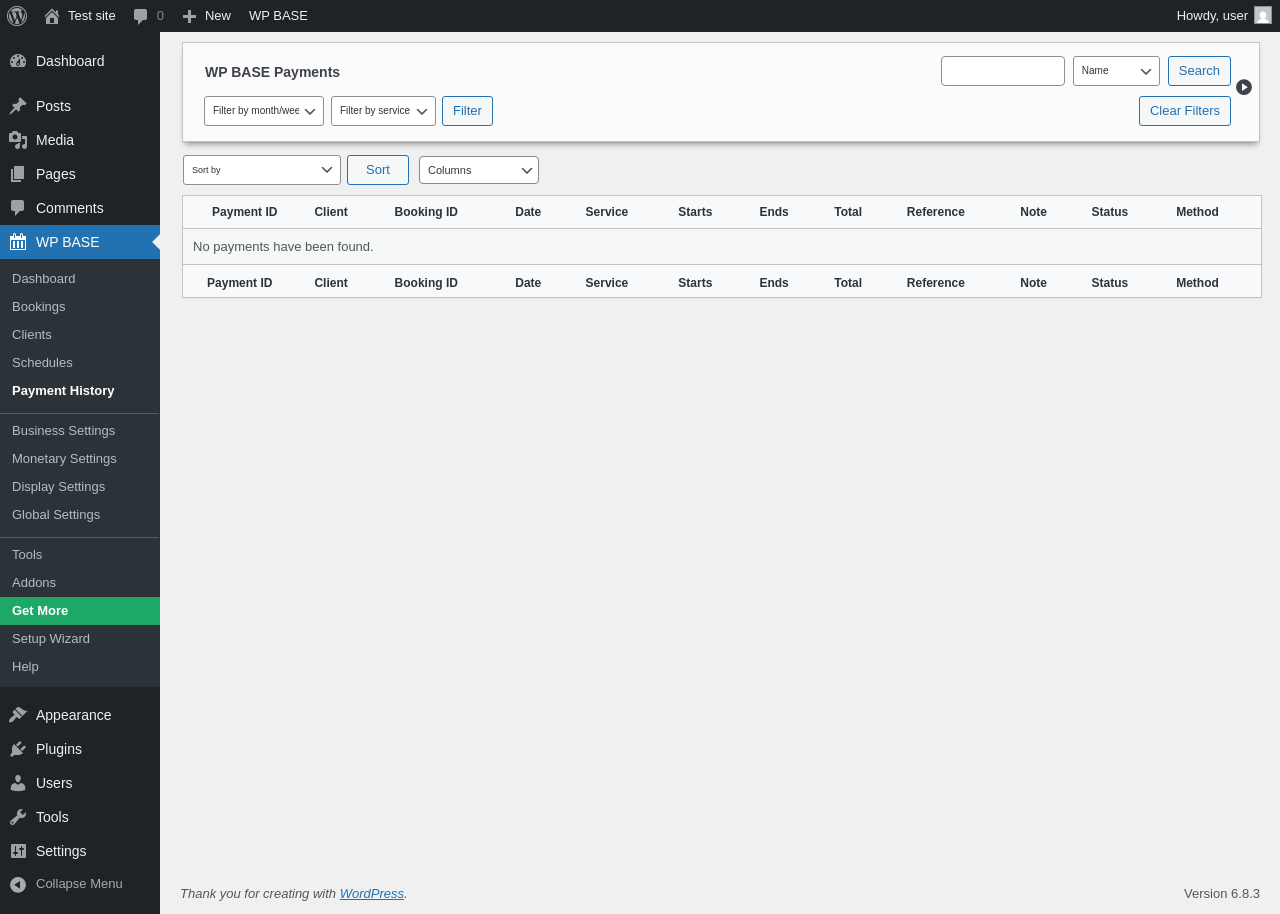Viewport: 1280px width, 914px height.
Task: Click the top Note column header
Action: 1033,212
